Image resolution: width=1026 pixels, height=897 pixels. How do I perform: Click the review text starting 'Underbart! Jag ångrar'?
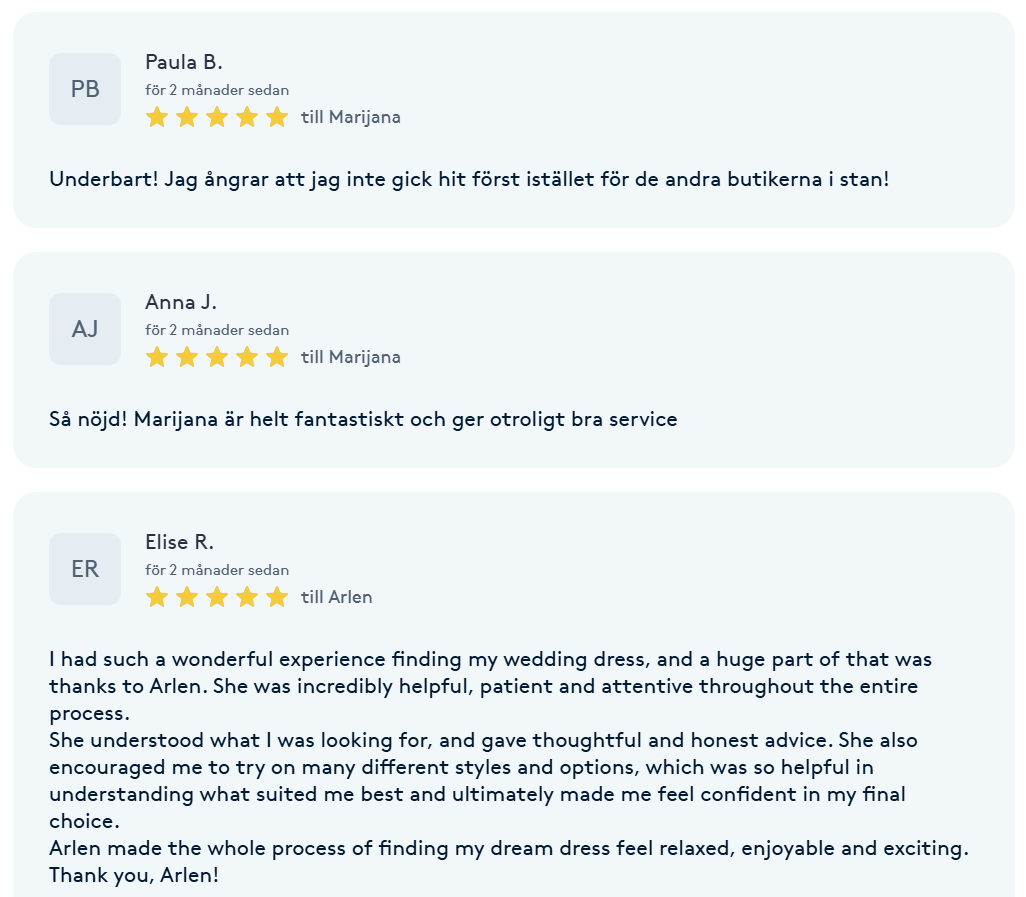[469, 179]
